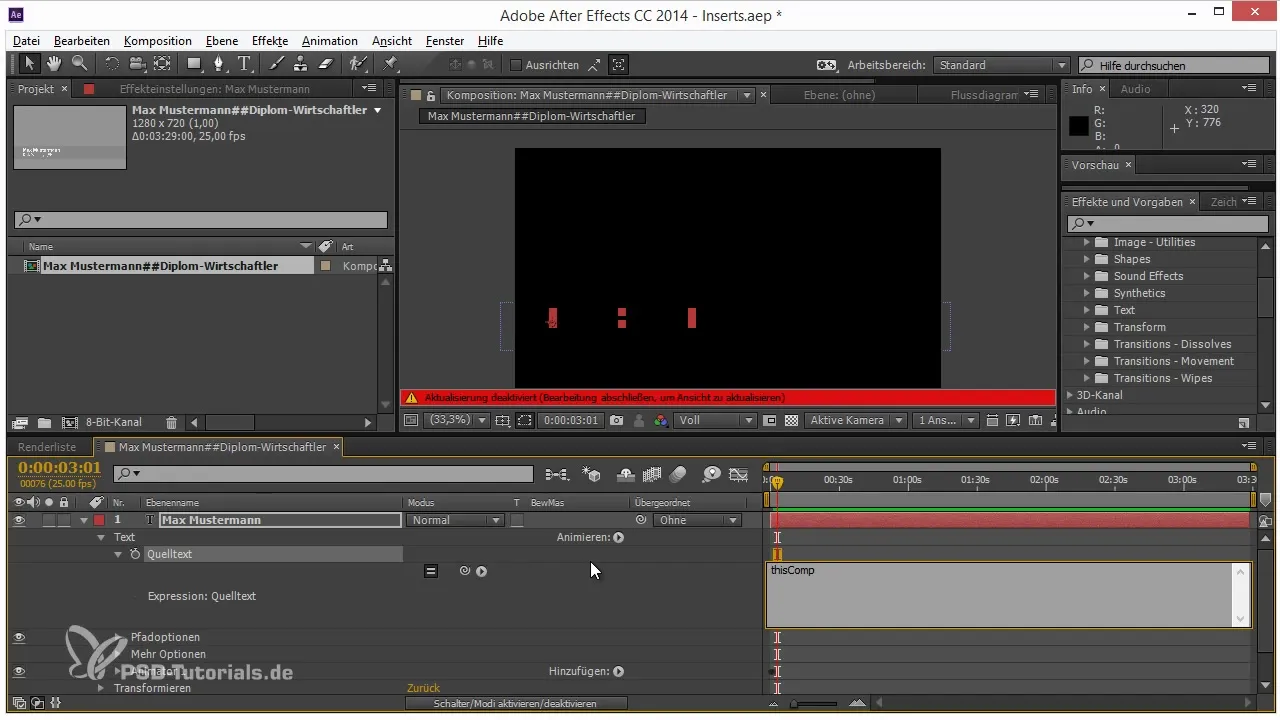The width and height of the screenshot is (1280, 720).
Task: Select the Rectangle shape tool
Action: point(194,64)
